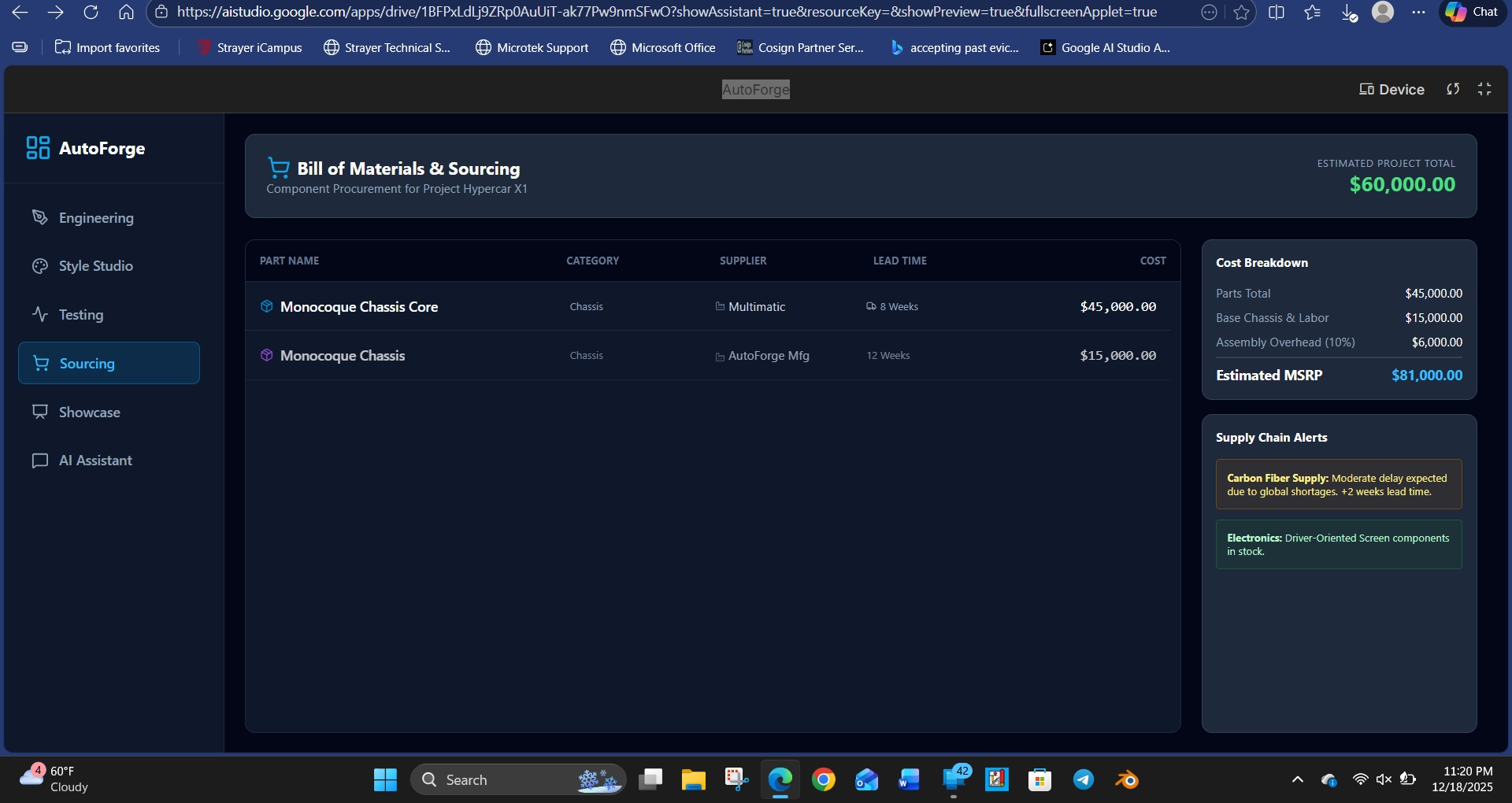
Task: Click the purple cube icon for Monocoque Chassis
Action: coord(267,355)
